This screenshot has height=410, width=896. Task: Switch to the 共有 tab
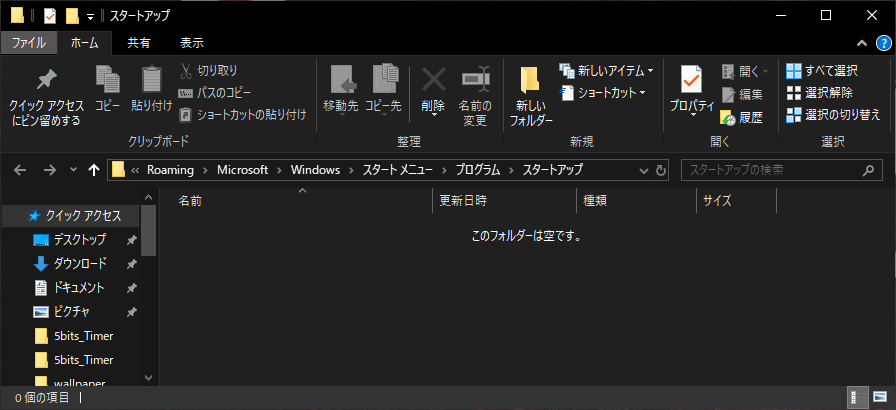tap(138, 42)
